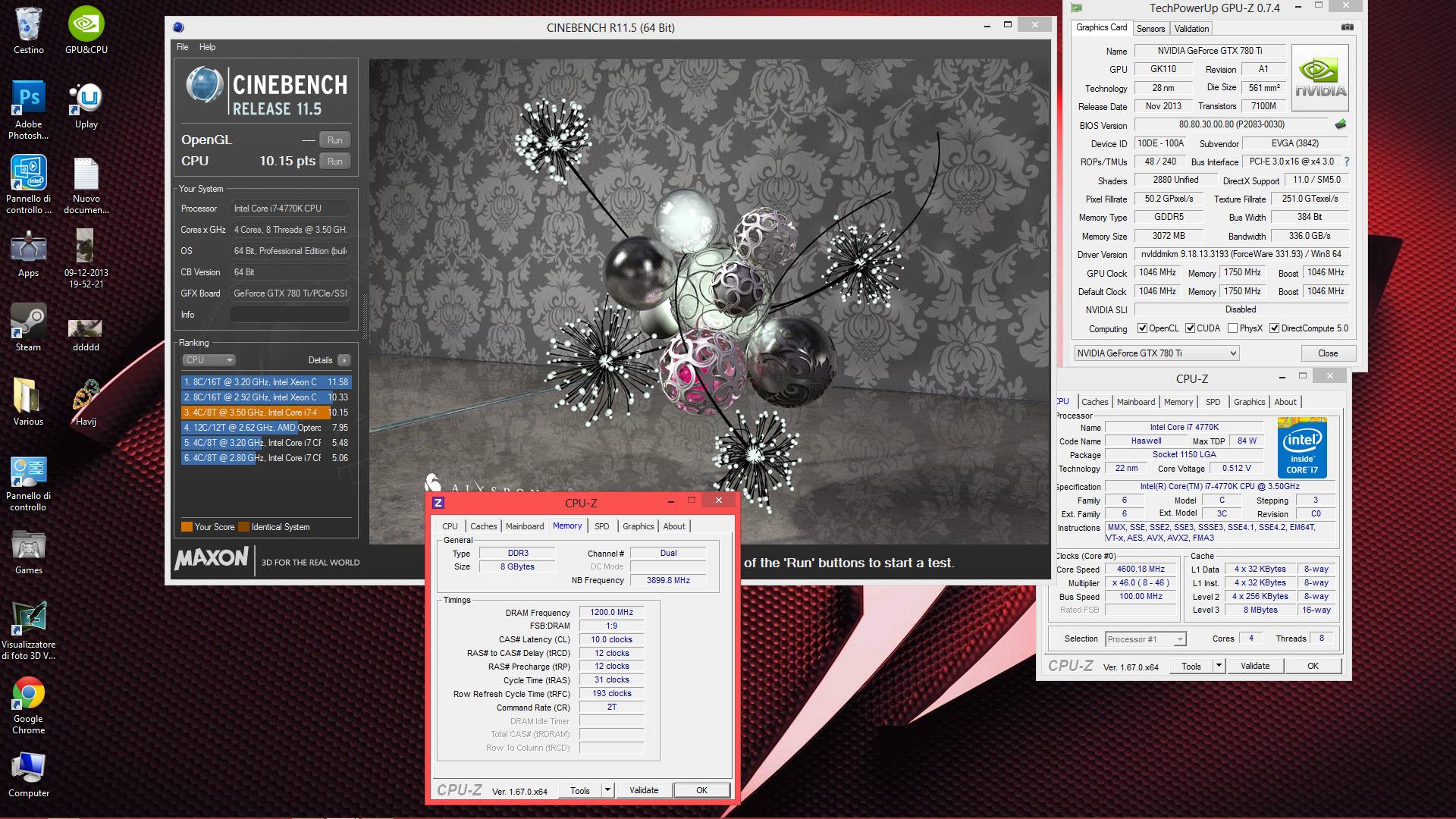Click the Intel Core i7 logo in CPU-Z
1456x819 pixels.
point(1301,447)
